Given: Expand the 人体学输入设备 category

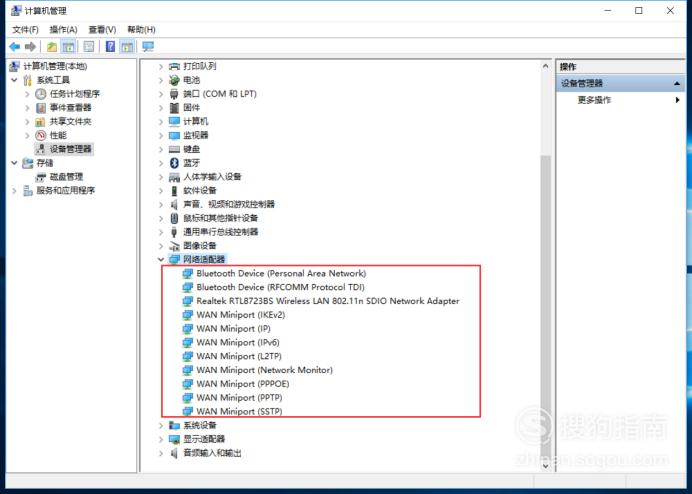Looking at the screenshot, I should pyautogui.click(x=161, y=177).
